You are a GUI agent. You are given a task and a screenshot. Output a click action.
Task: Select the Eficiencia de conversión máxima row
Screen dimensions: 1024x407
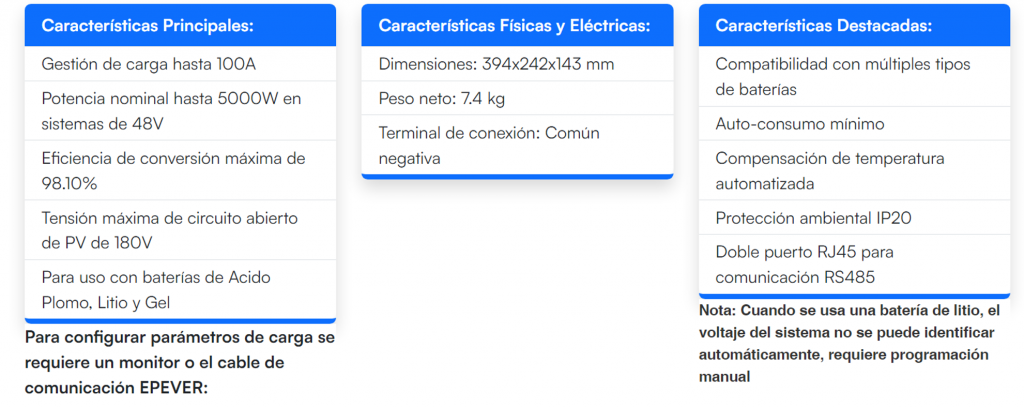(x=180, y=171)
